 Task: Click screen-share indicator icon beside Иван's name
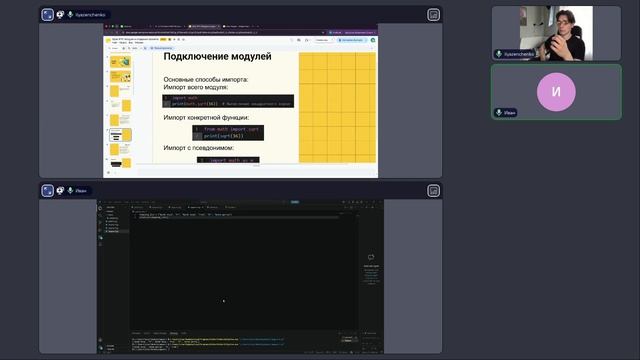click(x=60, y=191)
